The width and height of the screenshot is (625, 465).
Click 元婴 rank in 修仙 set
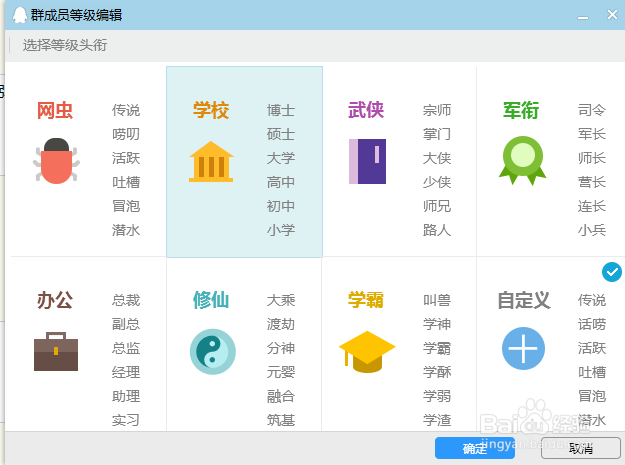[x=281, y=372]
